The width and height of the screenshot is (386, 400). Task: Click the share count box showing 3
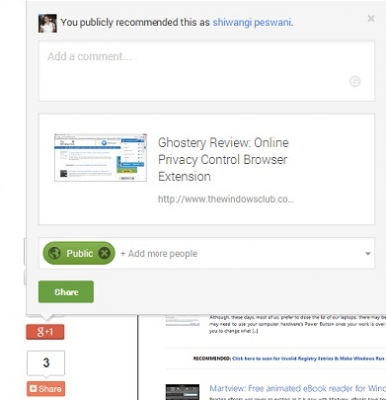coord(46,363)
